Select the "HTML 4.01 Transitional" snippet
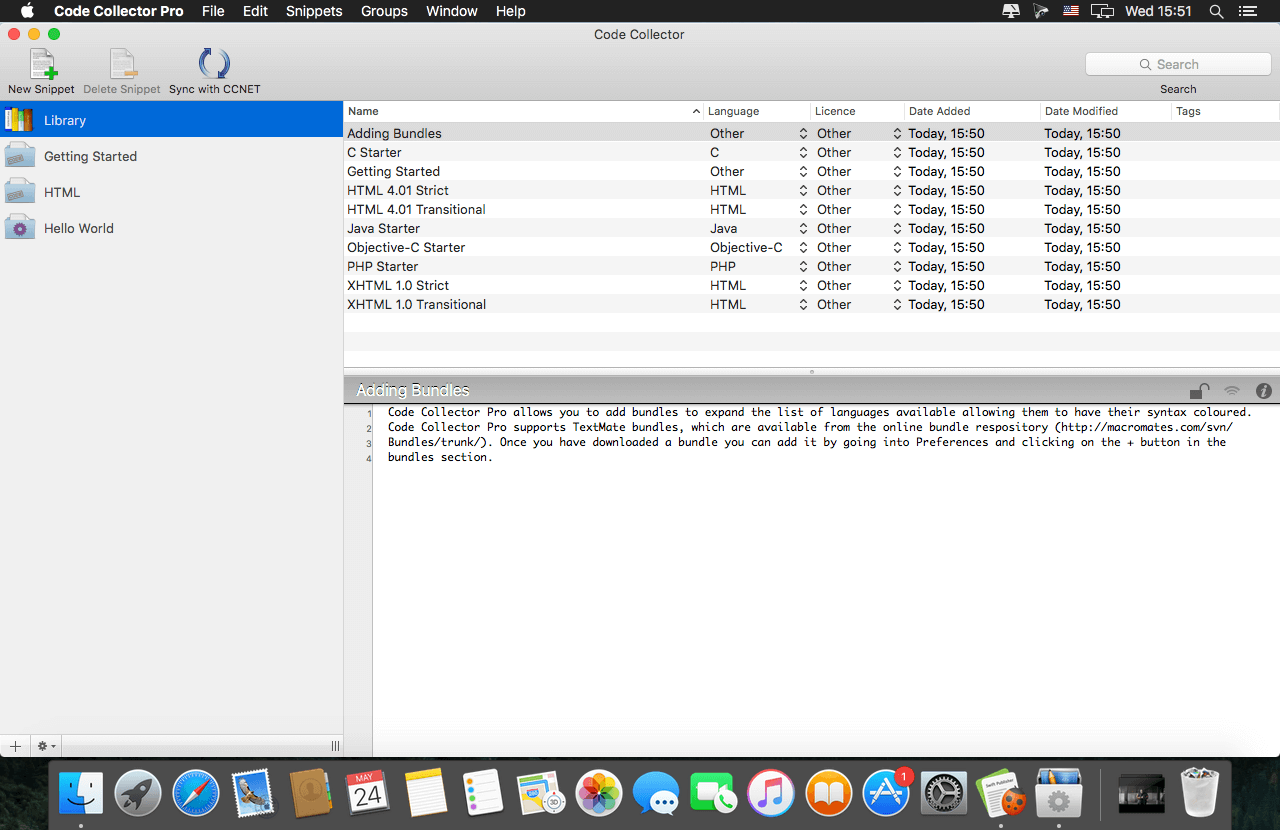 click(811, 209)
